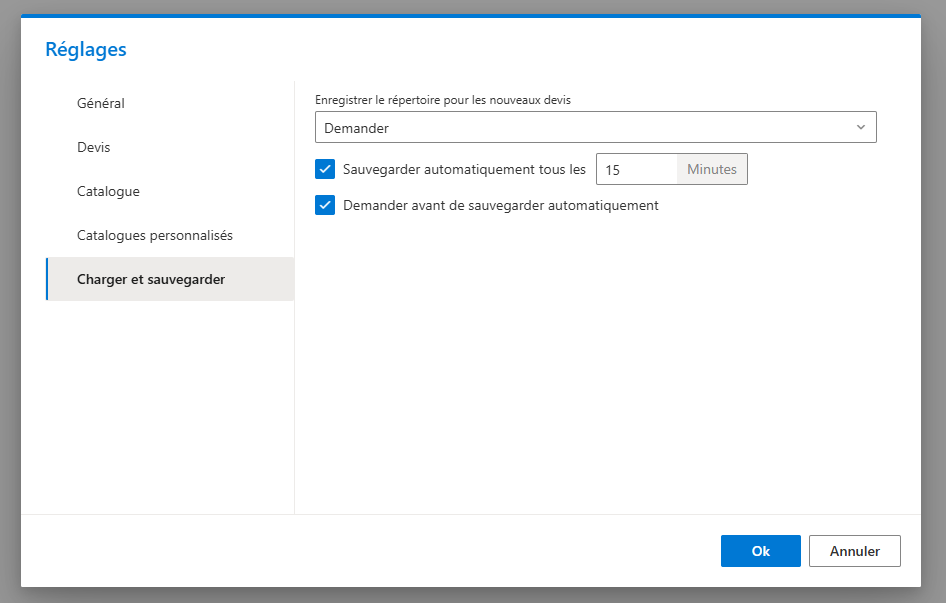This screenshot has width=946, height=603.
Task: Focus the autosave interval field showing 15
Action: point(636,170)
